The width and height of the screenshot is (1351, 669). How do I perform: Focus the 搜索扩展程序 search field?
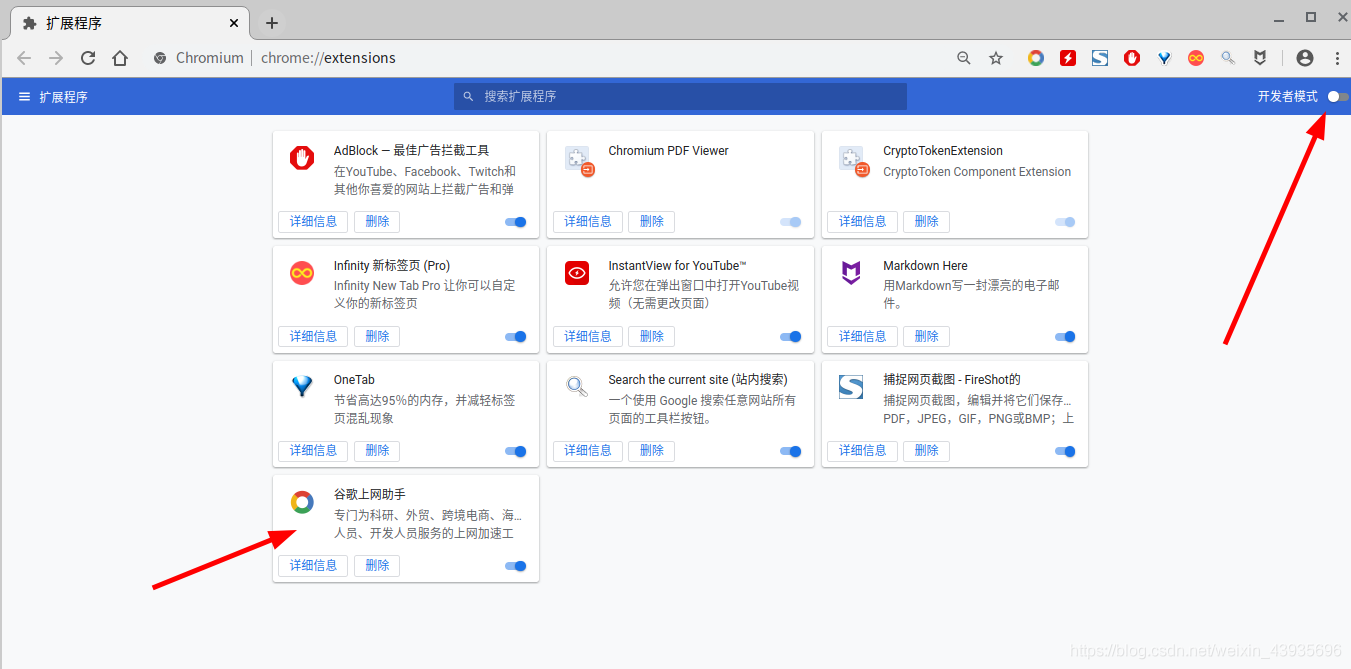coord(680,97)
